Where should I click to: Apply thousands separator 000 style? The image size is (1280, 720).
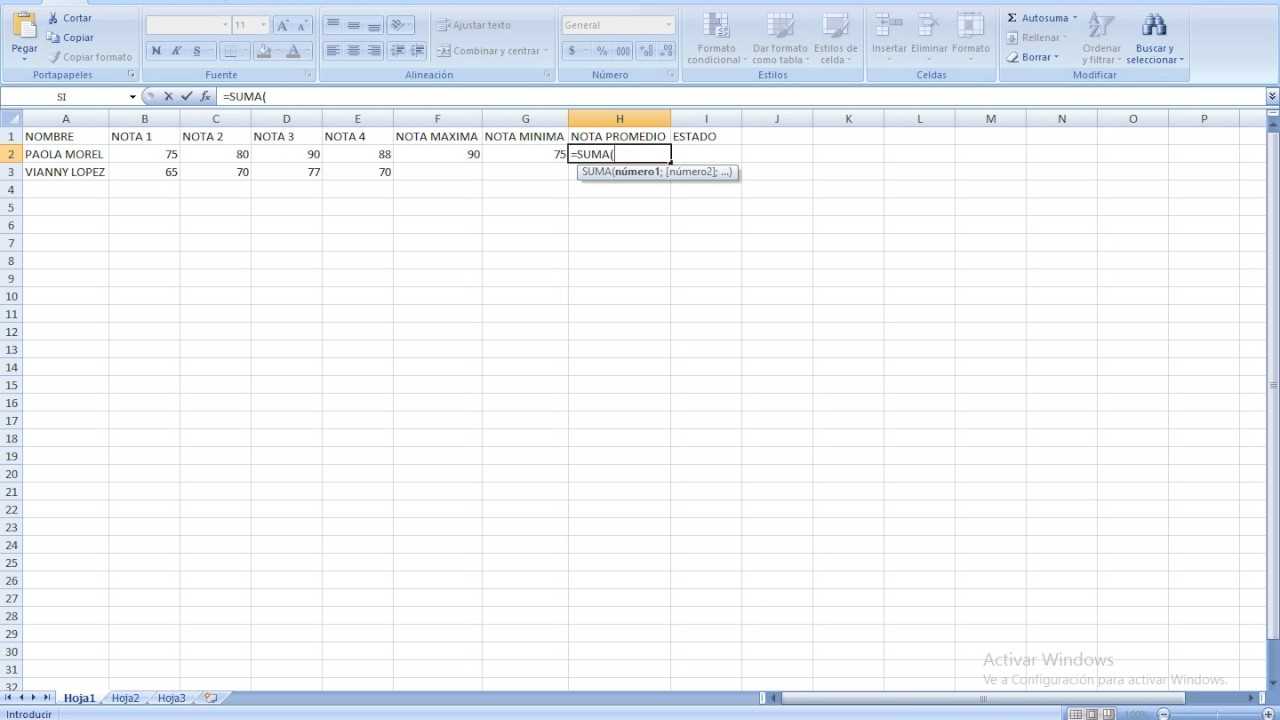tap(623, 51)
